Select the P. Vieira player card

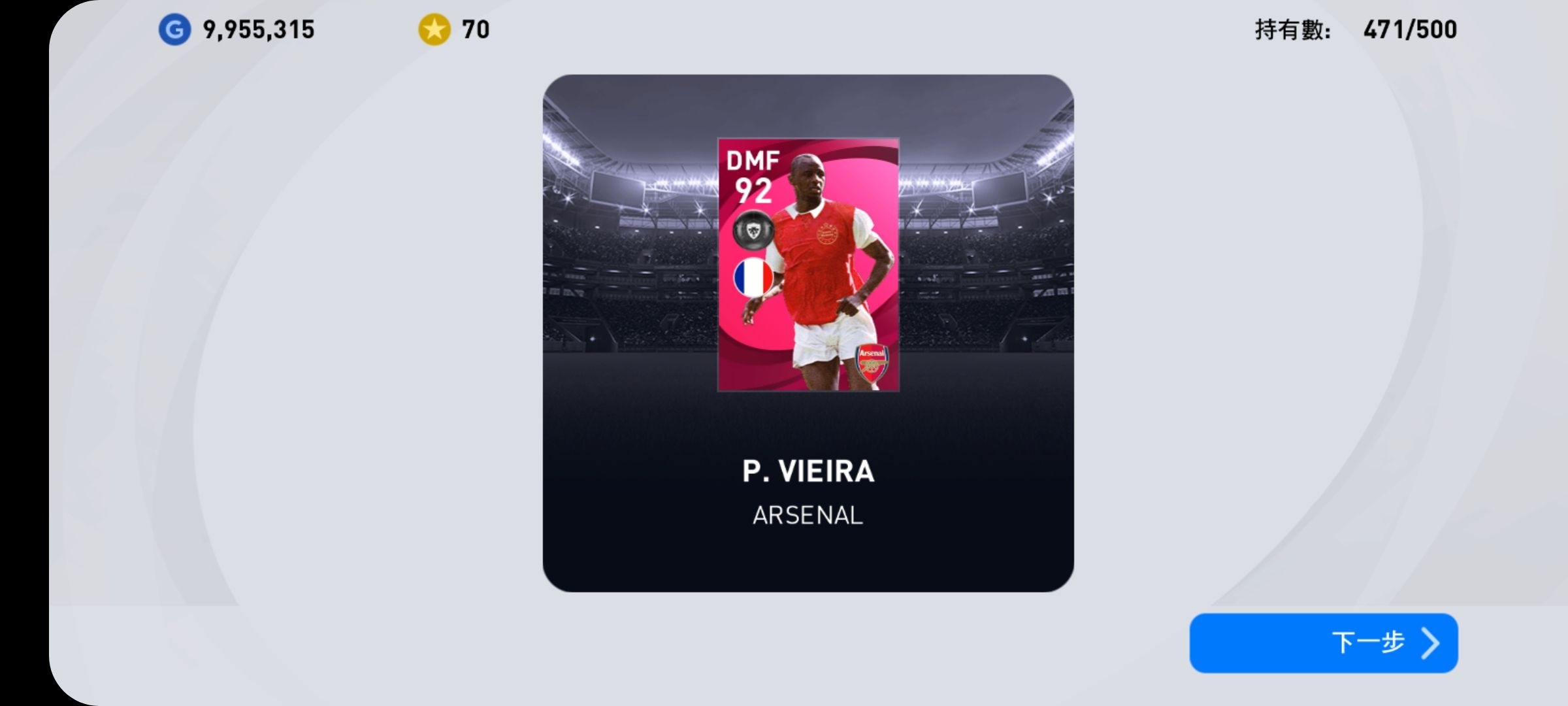808,265
